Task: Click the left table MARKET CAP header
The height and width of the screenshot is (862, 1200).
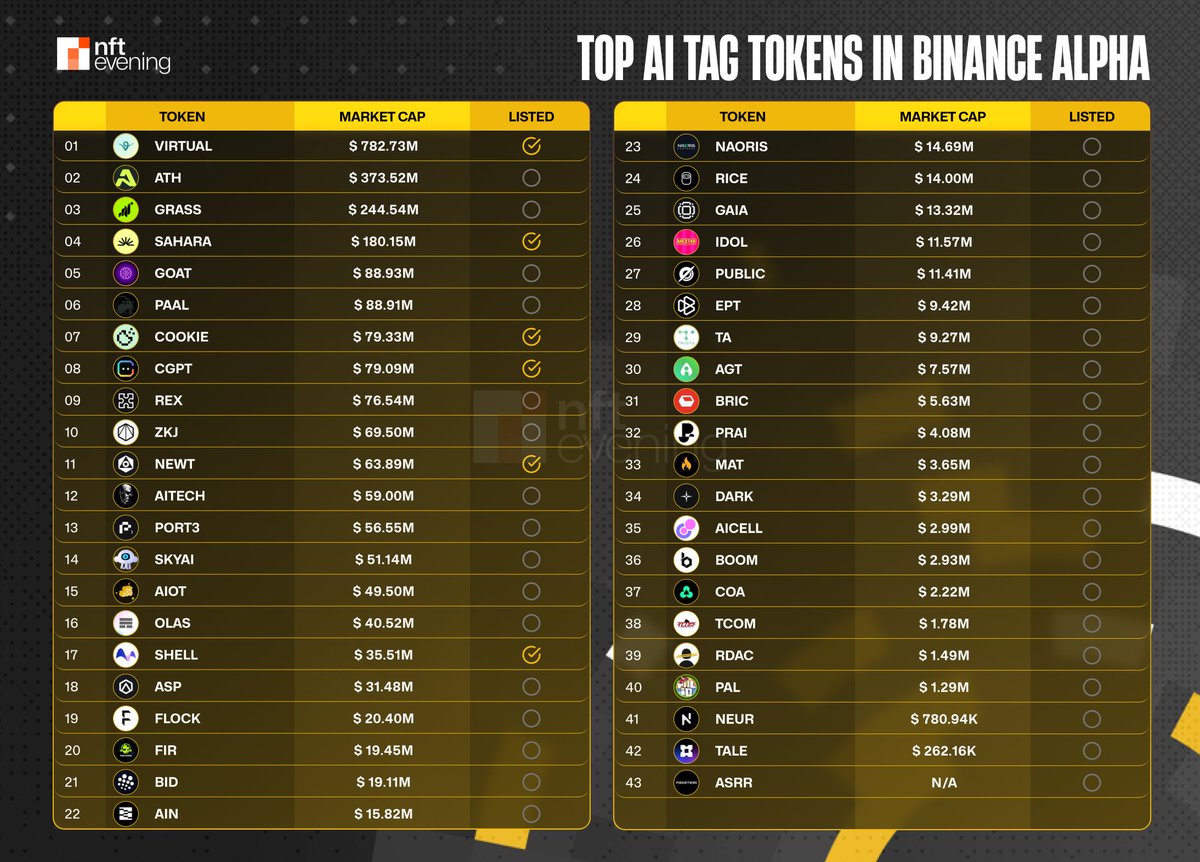Action: pyautogui.click(x=382, y=117)
